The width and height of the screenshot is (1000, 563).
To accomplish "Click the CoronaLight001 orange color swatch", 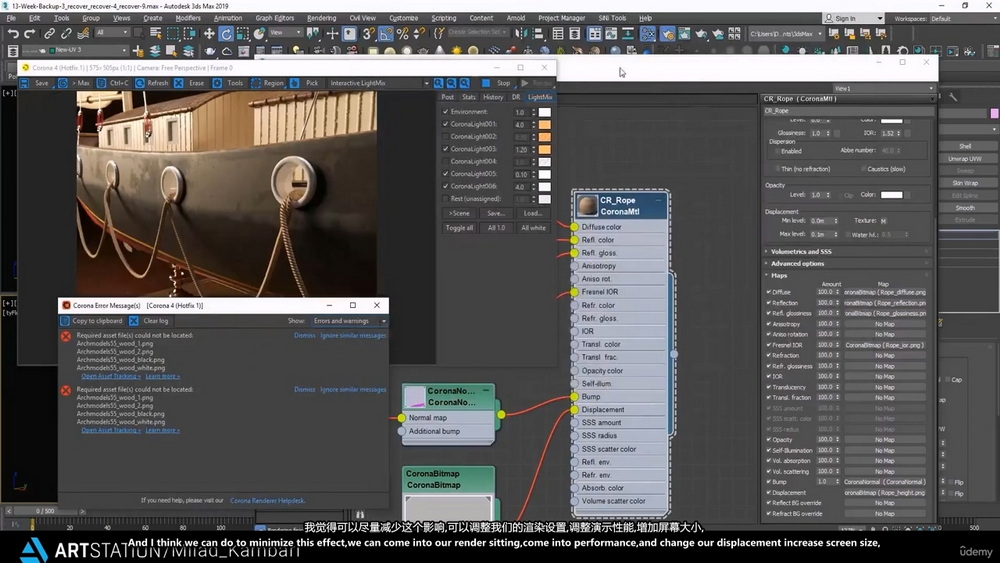I will click(545, 124).
